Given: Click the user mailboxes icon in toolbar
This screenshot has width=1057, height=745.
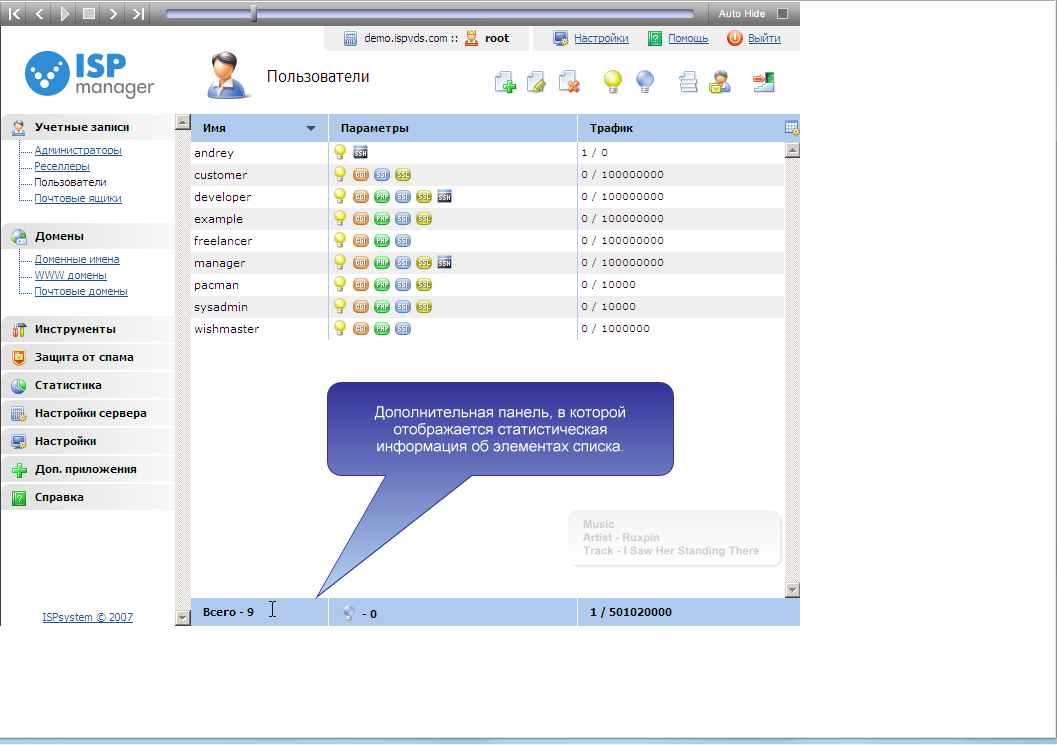Looking at the screenshot, I should [720, 82].
